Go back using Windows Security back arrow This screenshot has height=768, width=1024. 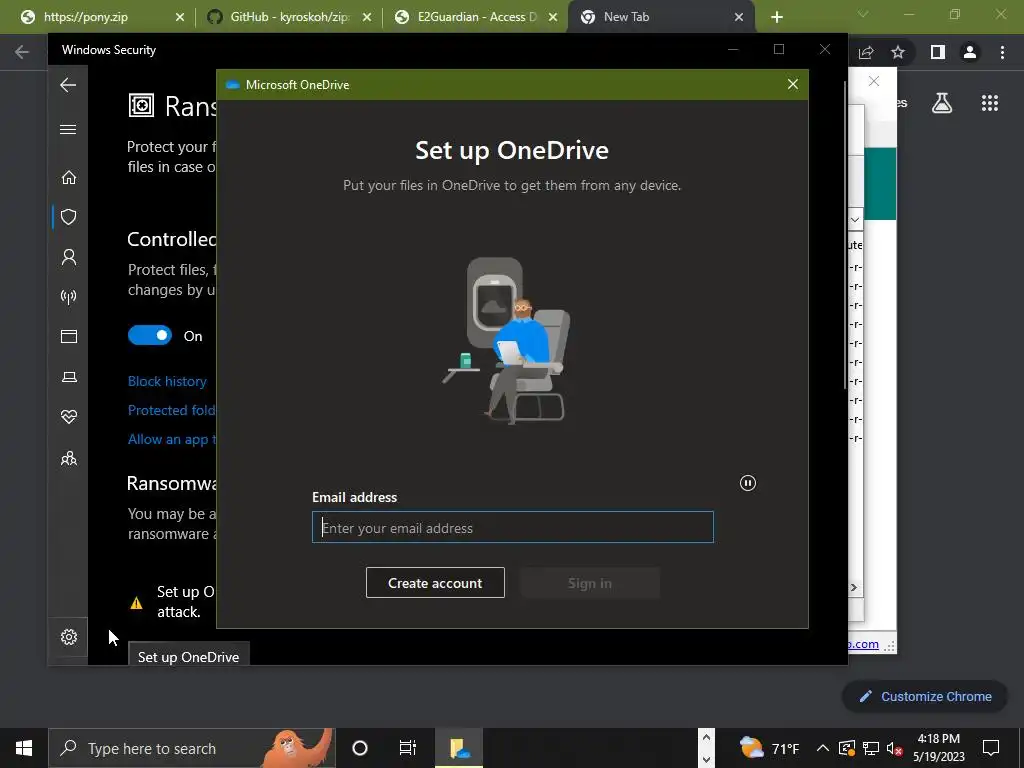click(68, 85)
